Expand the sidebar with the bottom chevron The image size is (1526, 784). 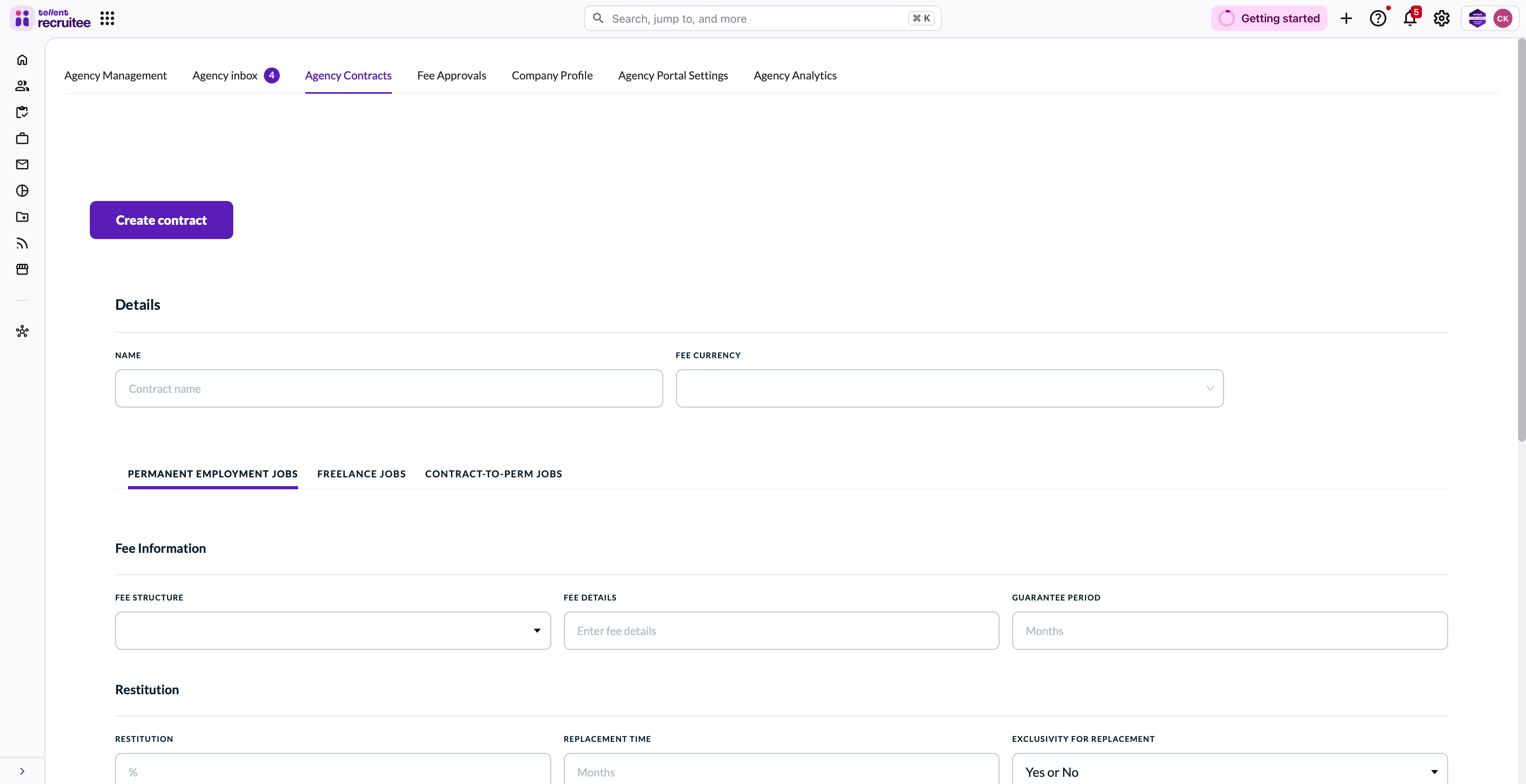point(23,771)
